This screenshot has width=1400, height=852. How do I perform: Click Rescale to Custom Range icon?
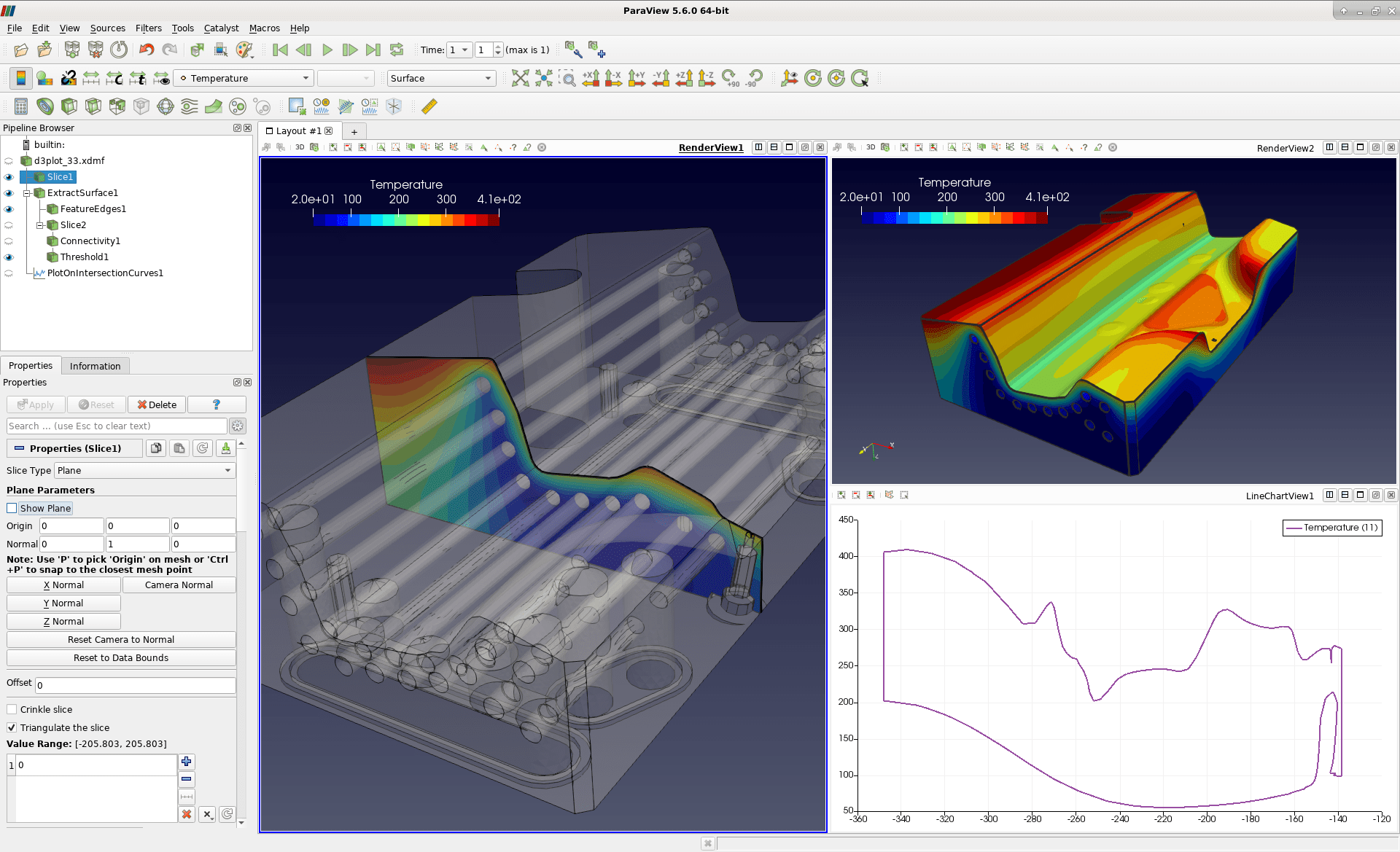(114, 78)
